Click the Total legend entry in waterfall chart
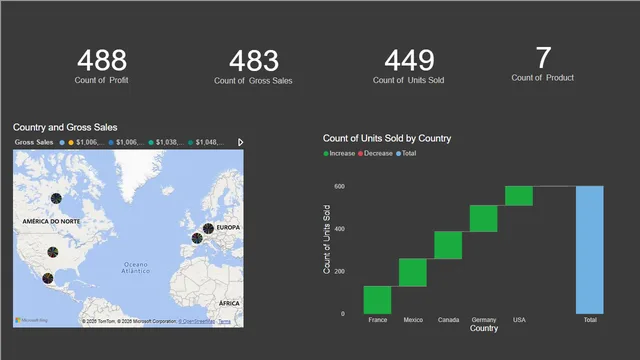640x360 pixels. pyautogui.click(x=406, y=153)
